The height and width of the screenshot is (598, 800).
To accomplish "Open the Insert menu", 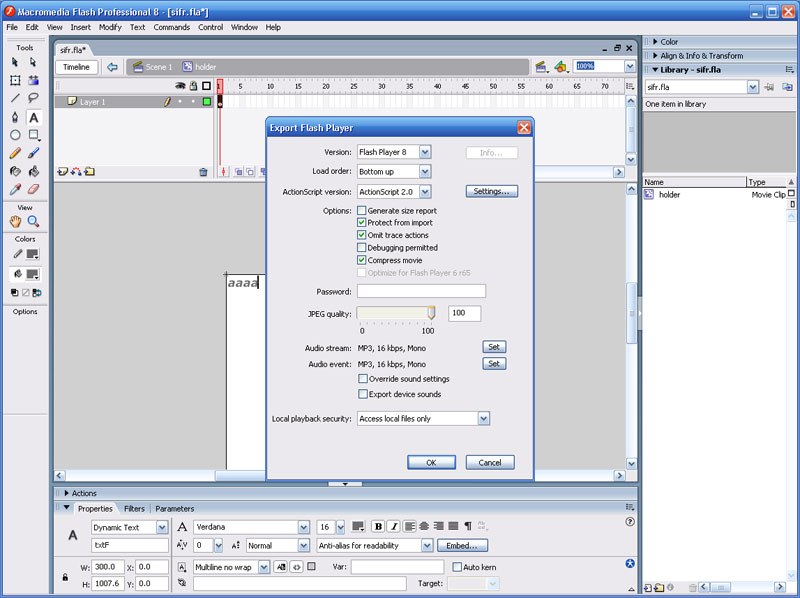I will tap(81, 27).
